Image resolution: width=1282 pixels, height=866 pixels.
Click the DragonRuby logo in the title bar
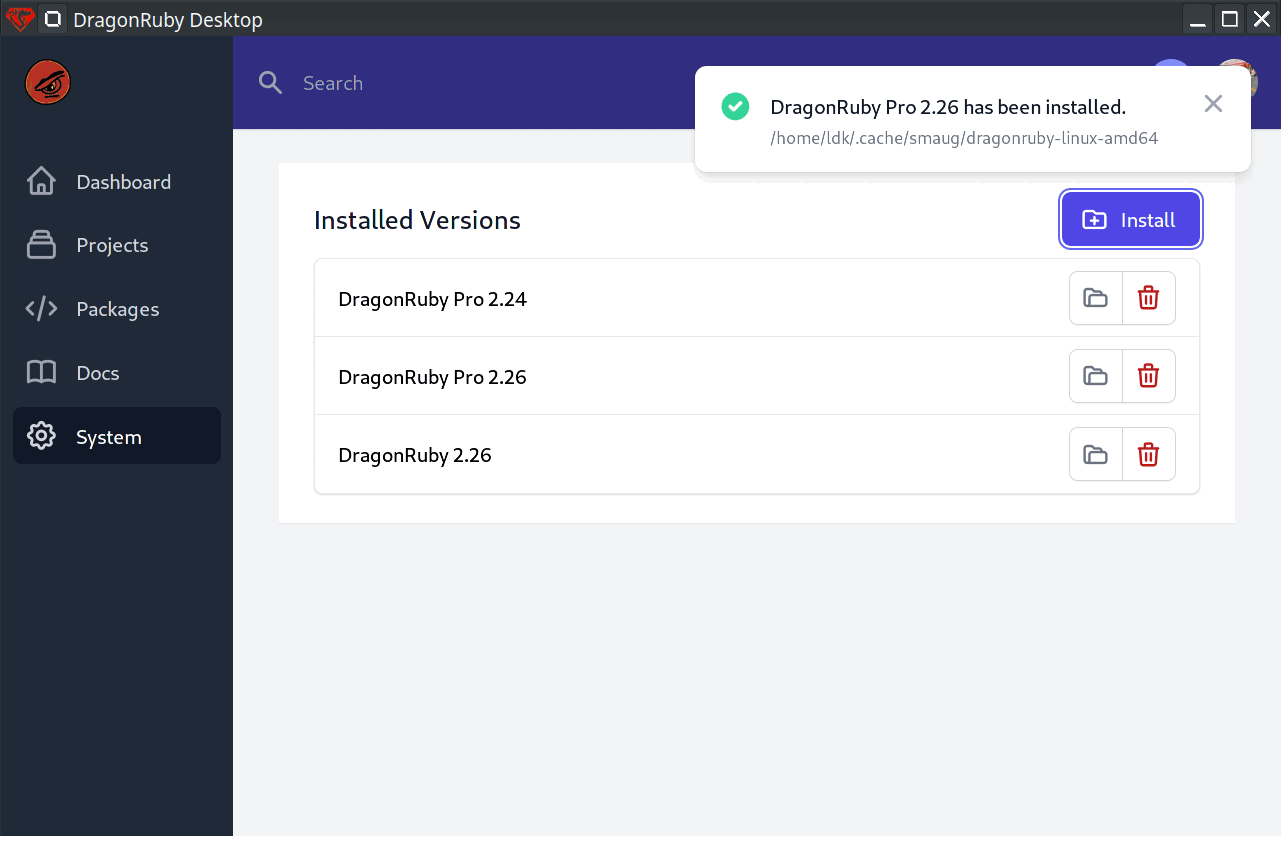[20, 18]
